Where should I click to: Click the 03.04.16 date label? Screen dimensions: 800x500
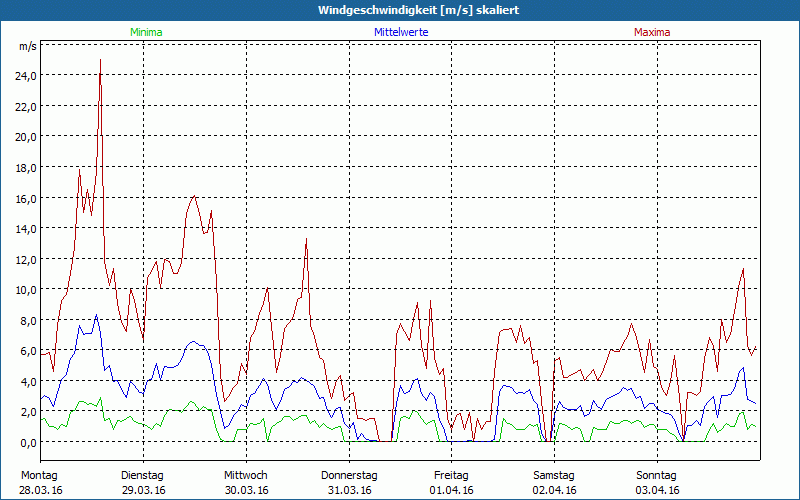click(x=658, y=490)
